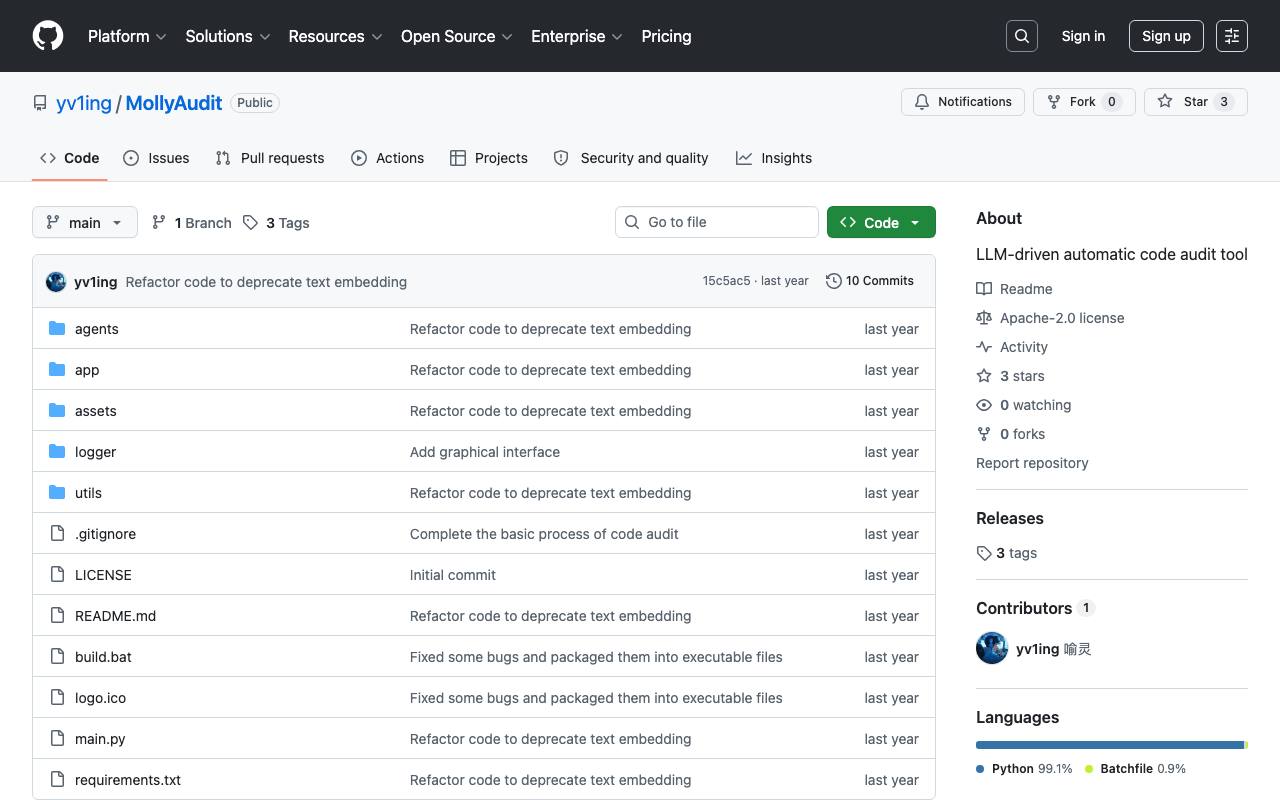View the 3 Tags link beside branches
This screenshot has width=1280, height=800.
click(x=276, y=223)
